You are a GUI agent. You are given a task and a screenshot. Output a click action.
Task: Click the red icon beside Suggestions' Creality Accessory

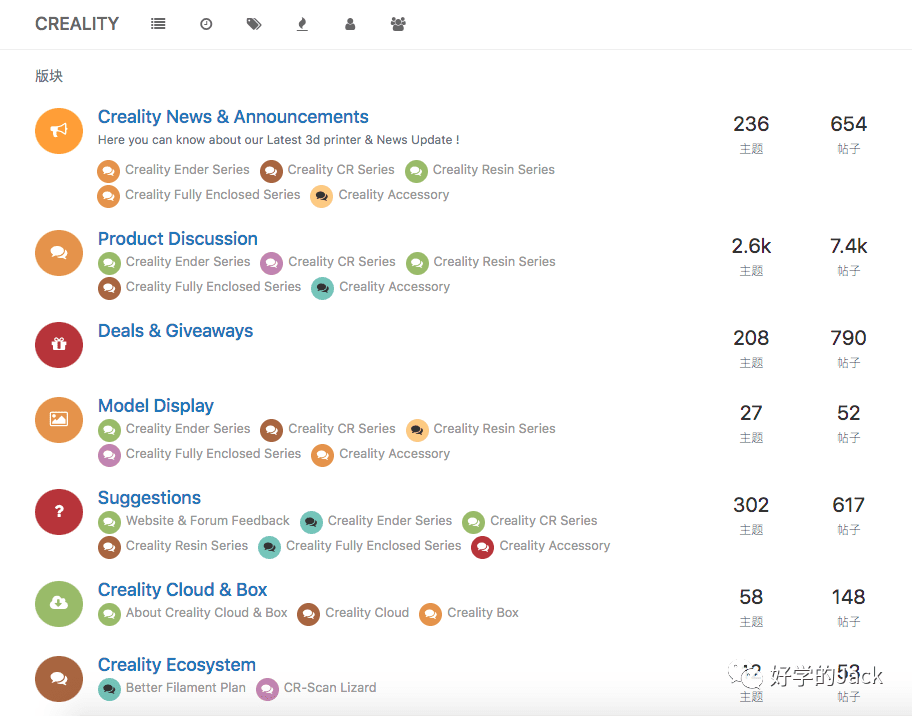tap(482, 548)
